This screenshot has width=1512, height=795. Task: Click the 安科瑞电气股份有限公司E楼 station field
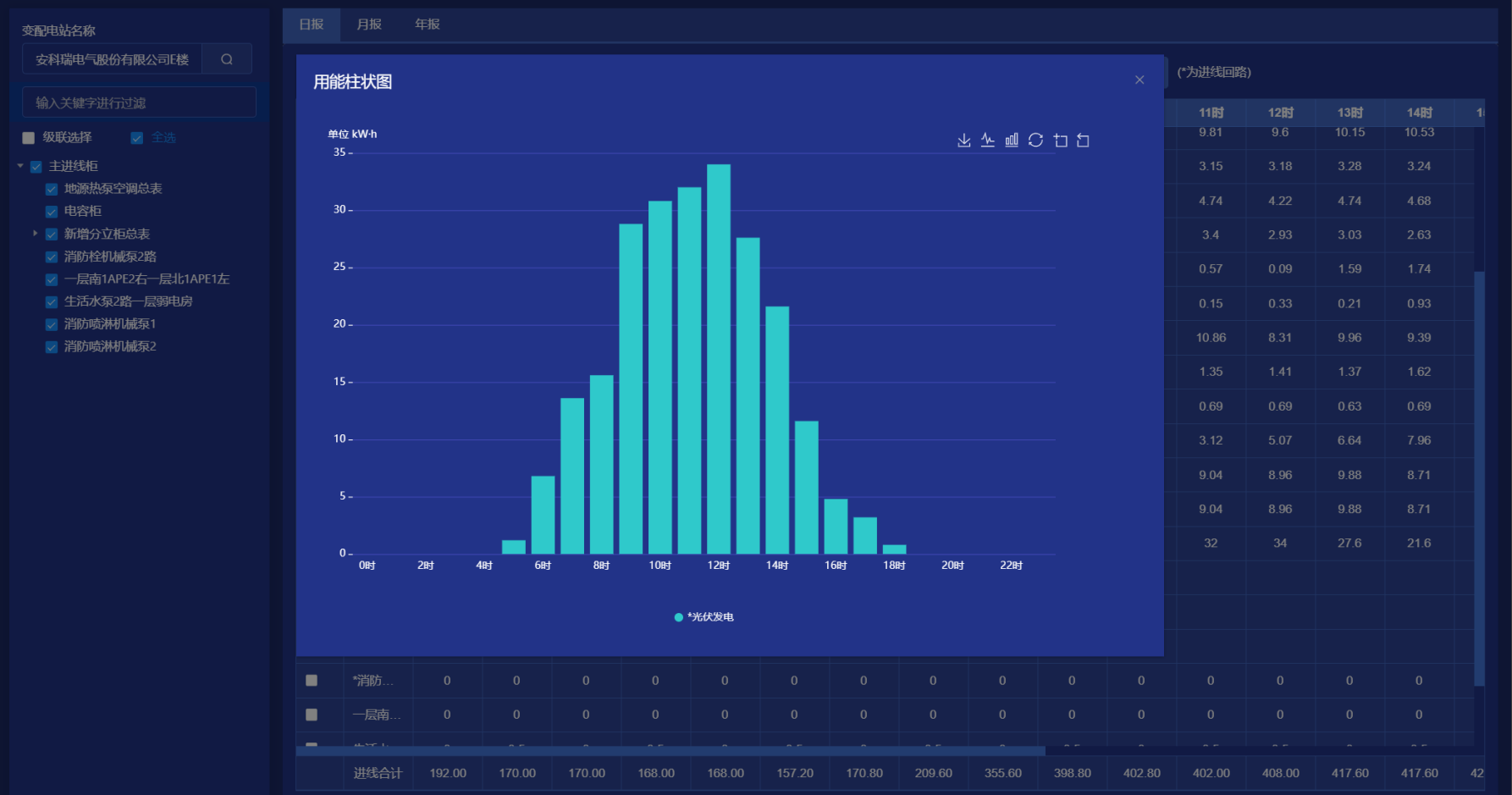click(x=112, y=59)
